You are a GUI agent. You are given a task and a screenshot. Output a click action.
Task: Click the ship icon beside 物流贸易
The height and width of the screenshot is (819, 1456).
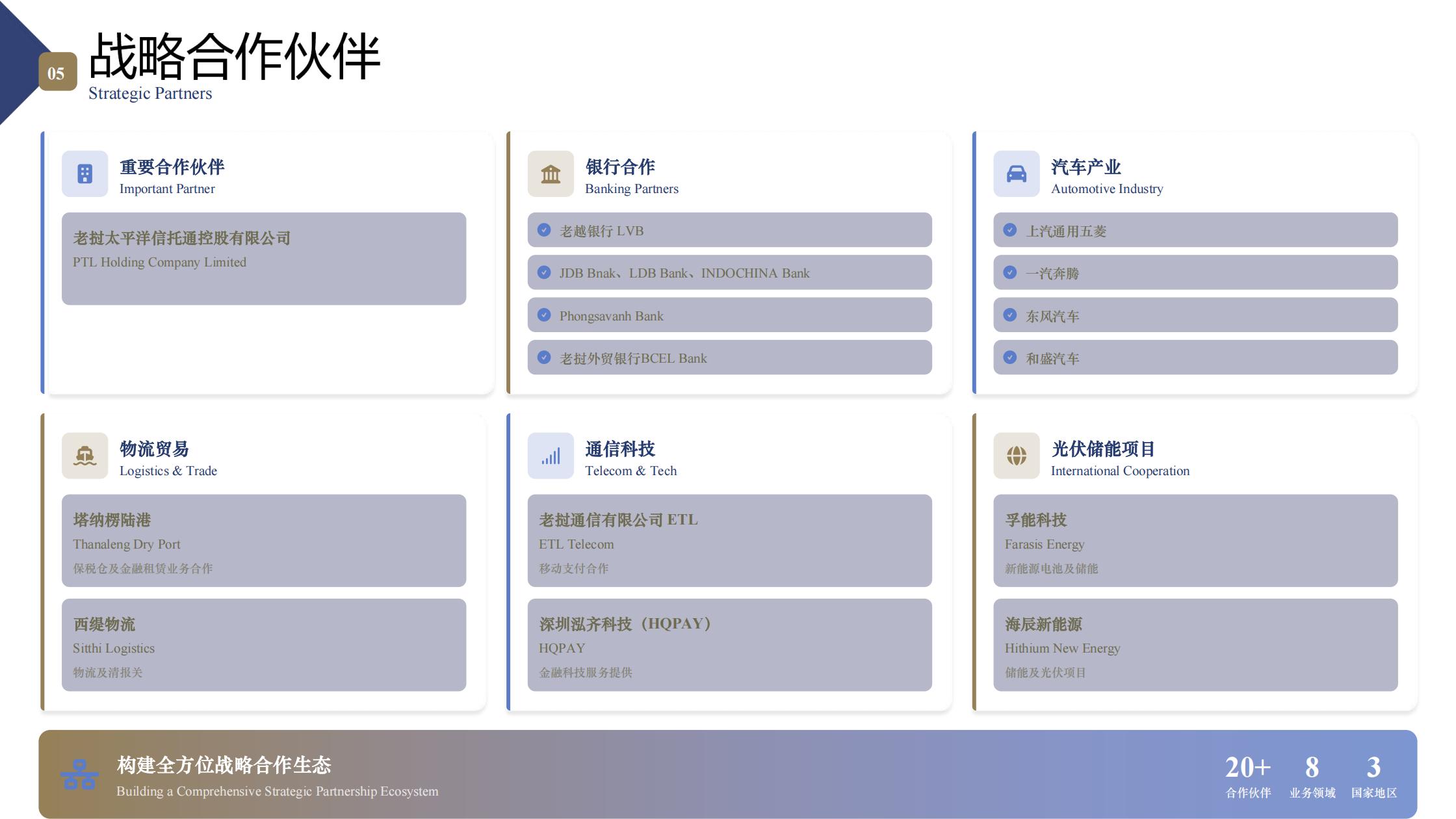[84, 456]
